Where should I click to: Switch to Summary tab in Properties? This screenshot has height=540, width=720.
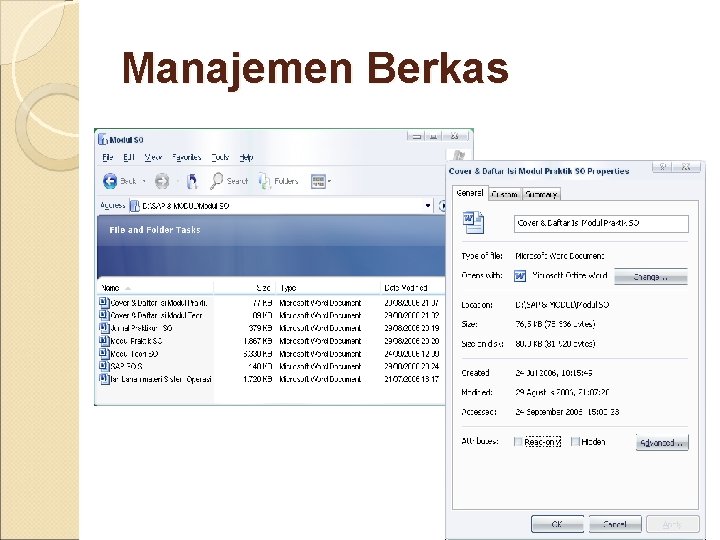coord(541,194)
